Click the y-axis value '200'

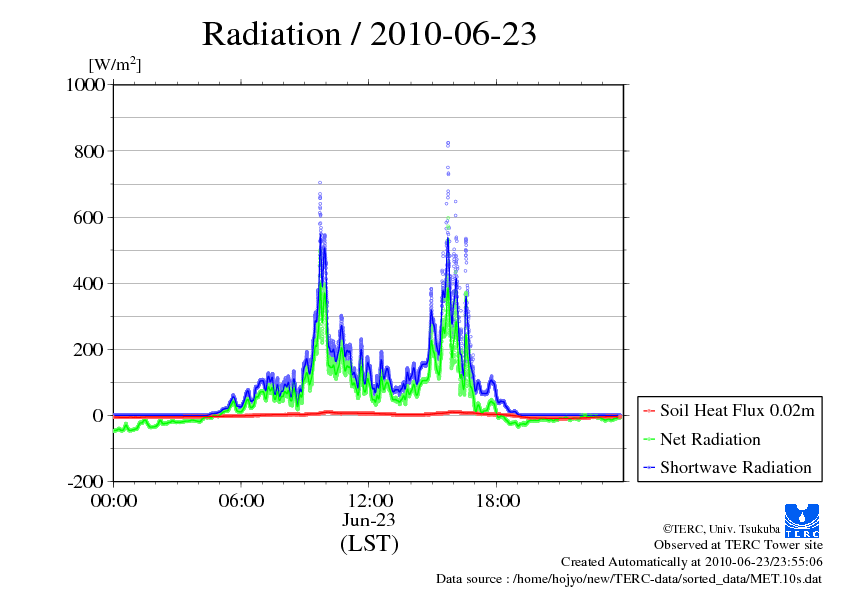point(89,350)
